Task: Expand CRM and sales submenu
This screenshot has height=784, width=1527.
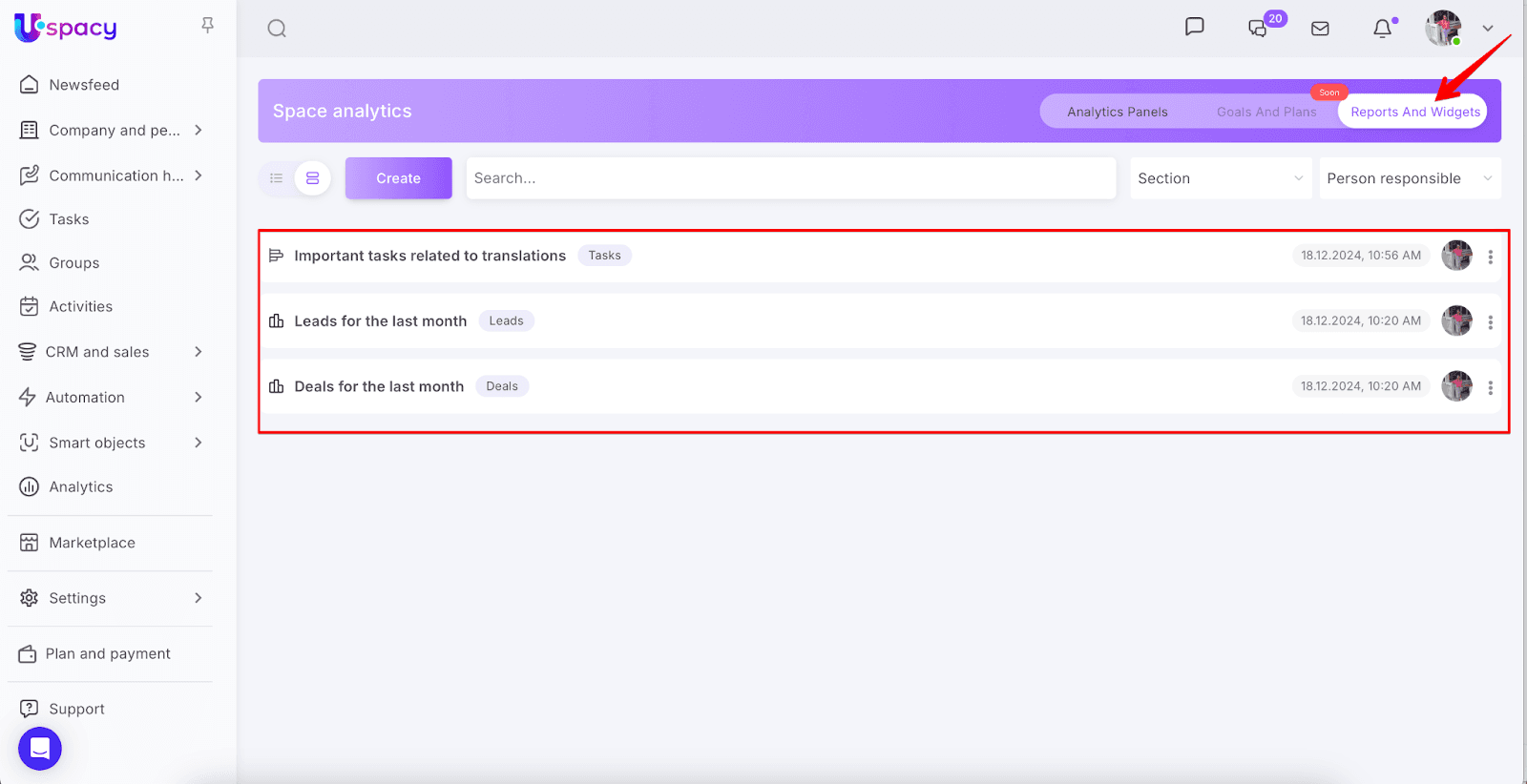Action: (198, 352)
